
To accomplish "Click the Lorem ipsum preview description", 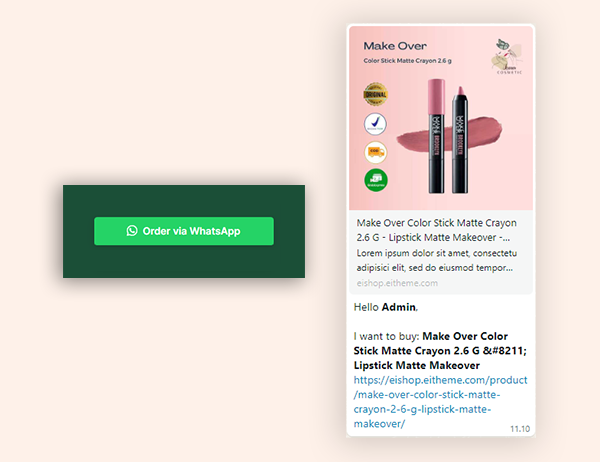I will coord(436,260).
